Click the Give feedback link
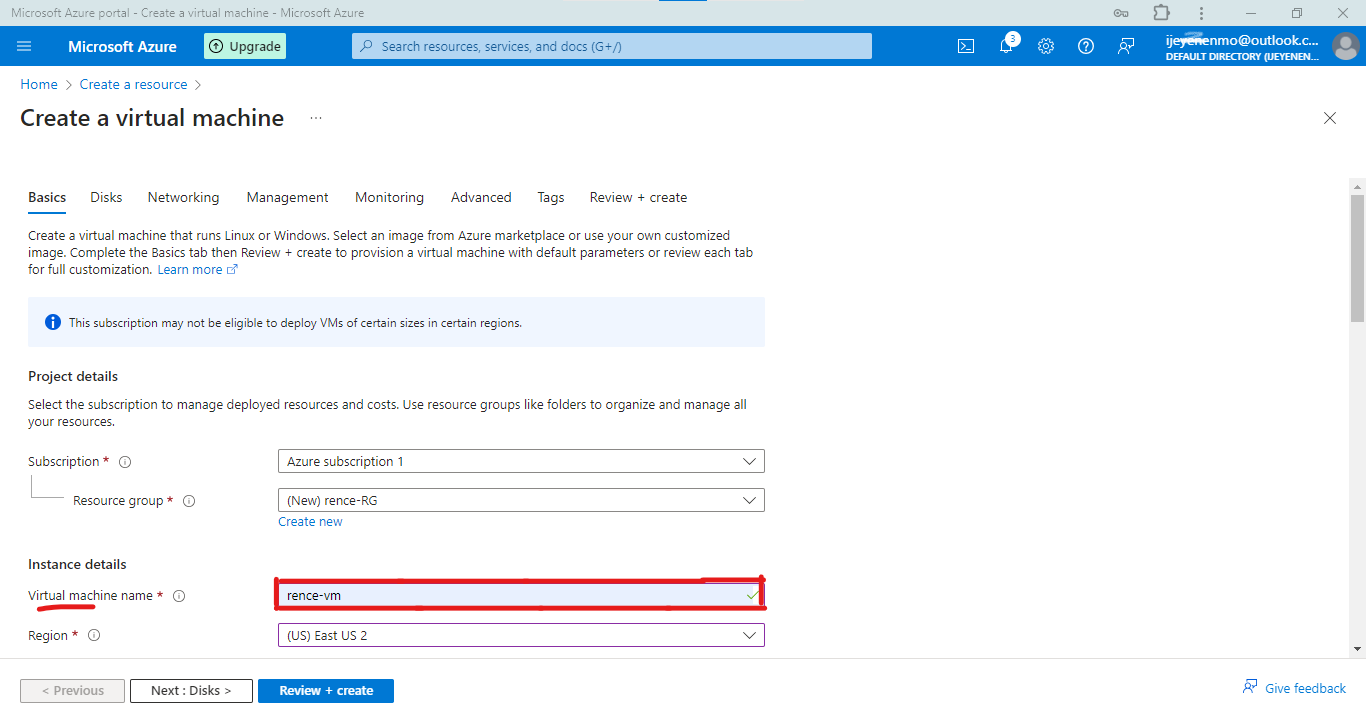Screen dimensions: 1366x728 (1306, 688)
